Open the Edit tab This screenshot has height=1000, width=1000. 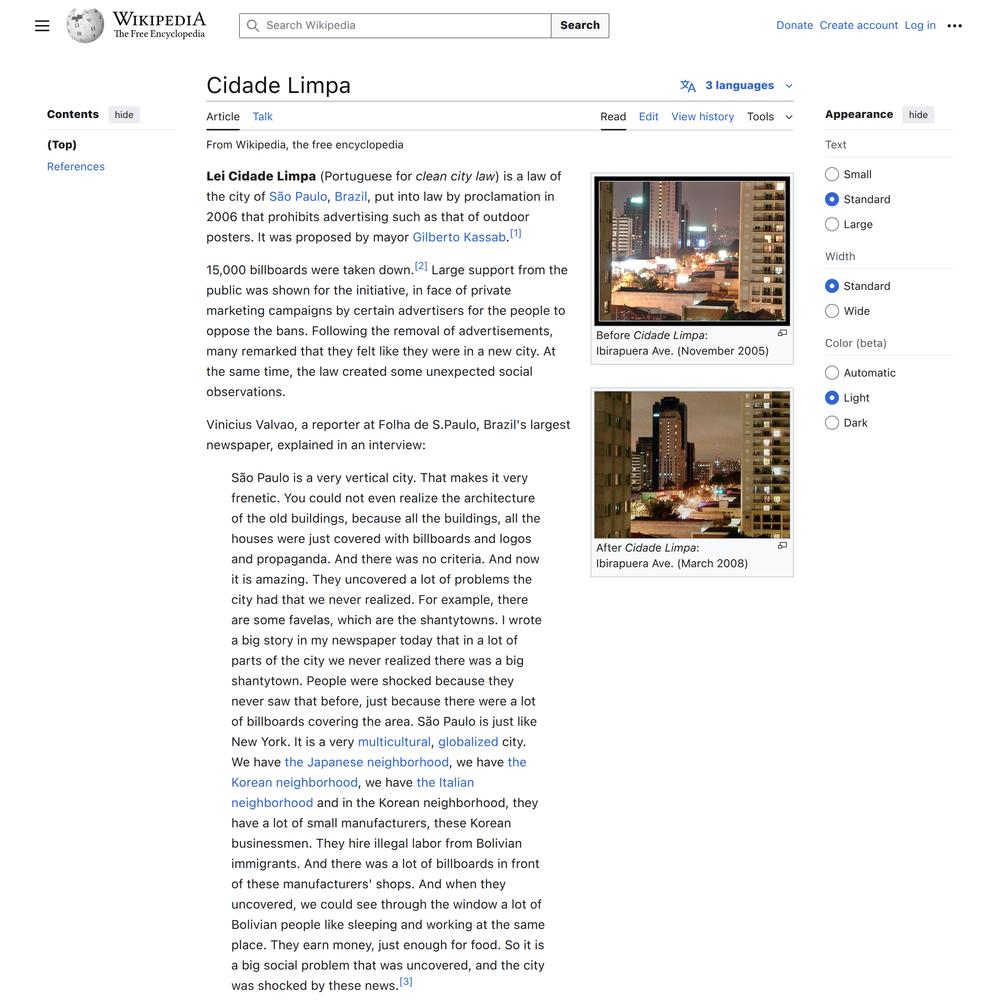[x=649, y=117]
